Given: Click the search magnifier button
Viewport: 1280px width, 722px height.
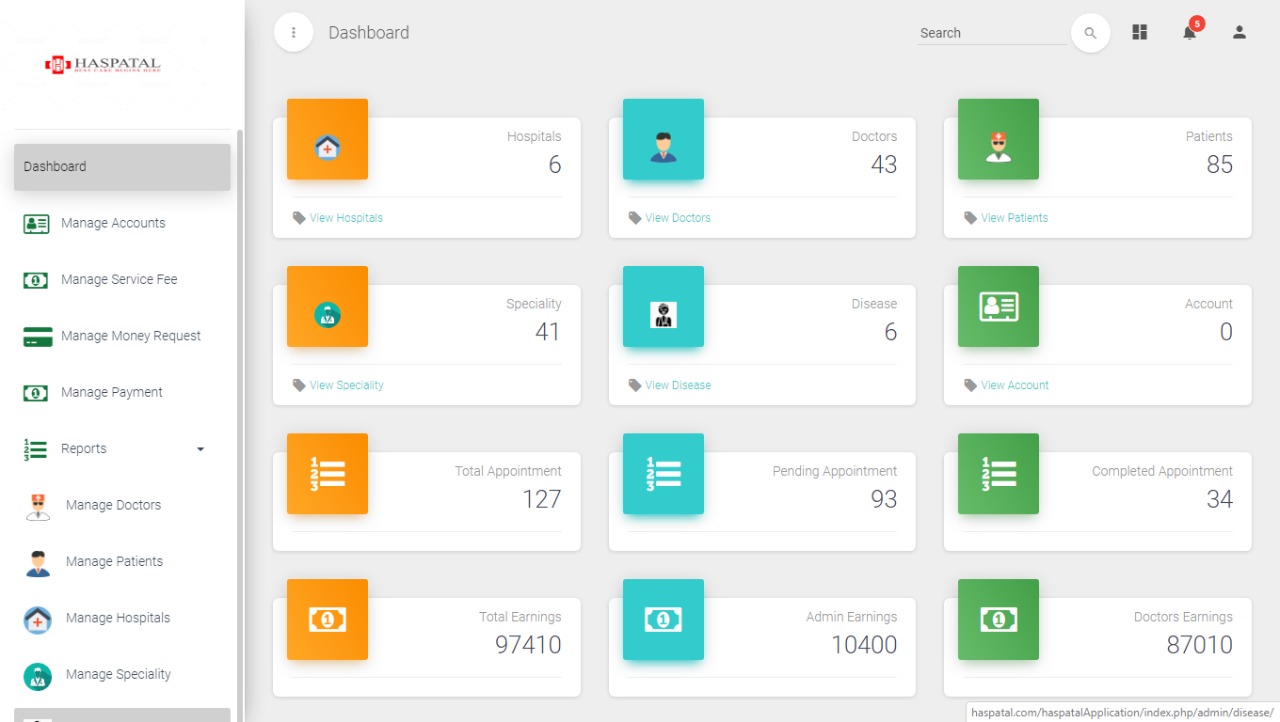Looking at the screenshot, I should (x=1090, y=32).
